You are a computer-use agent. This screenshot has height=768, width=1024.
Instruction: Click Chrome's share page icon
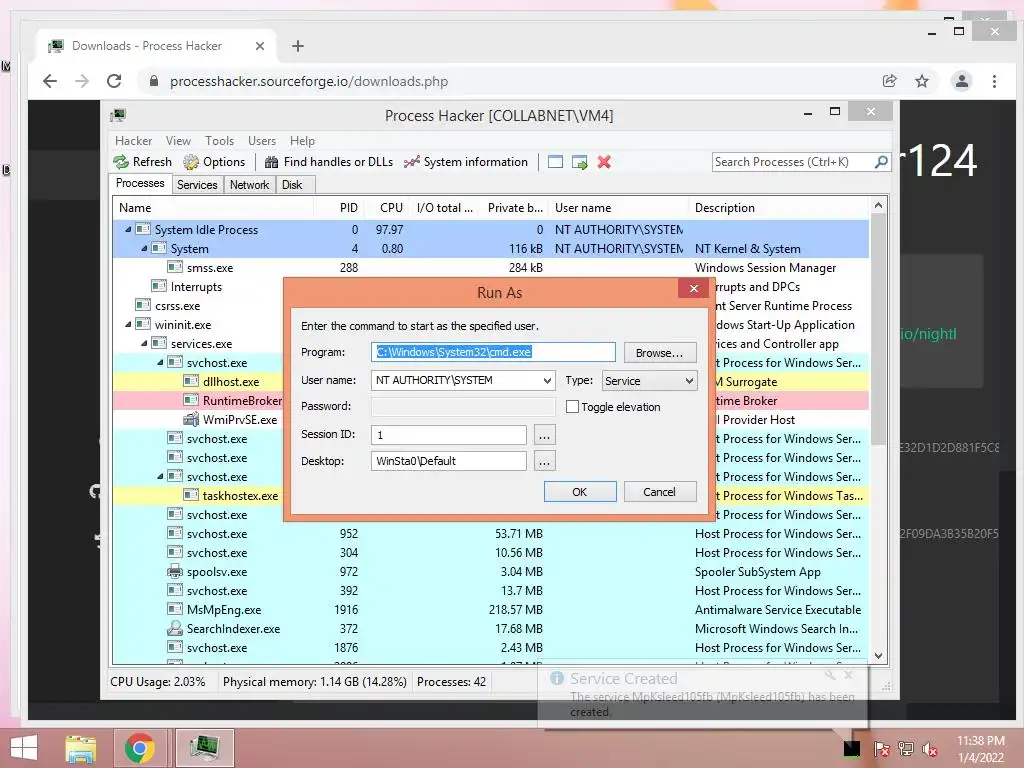point(889,81)
